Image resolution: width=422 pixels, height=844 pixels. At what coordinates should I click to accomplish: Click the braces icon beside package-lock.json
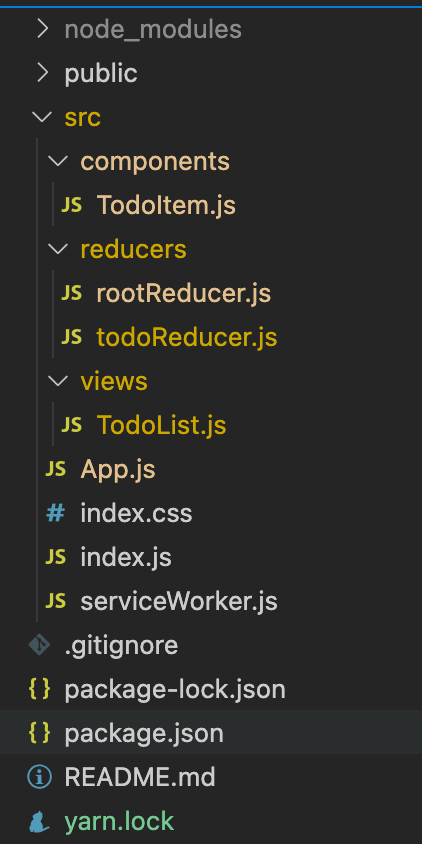39,690
